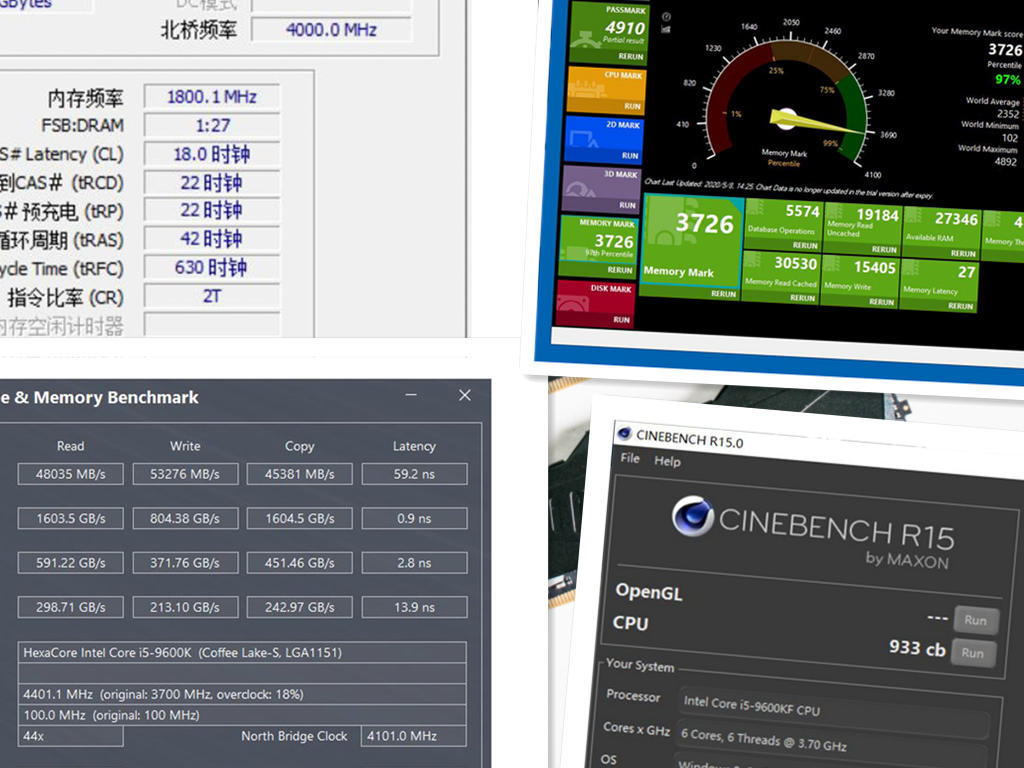
Task: Click the tRFC 630 clocks value
Action: [212, 268]
